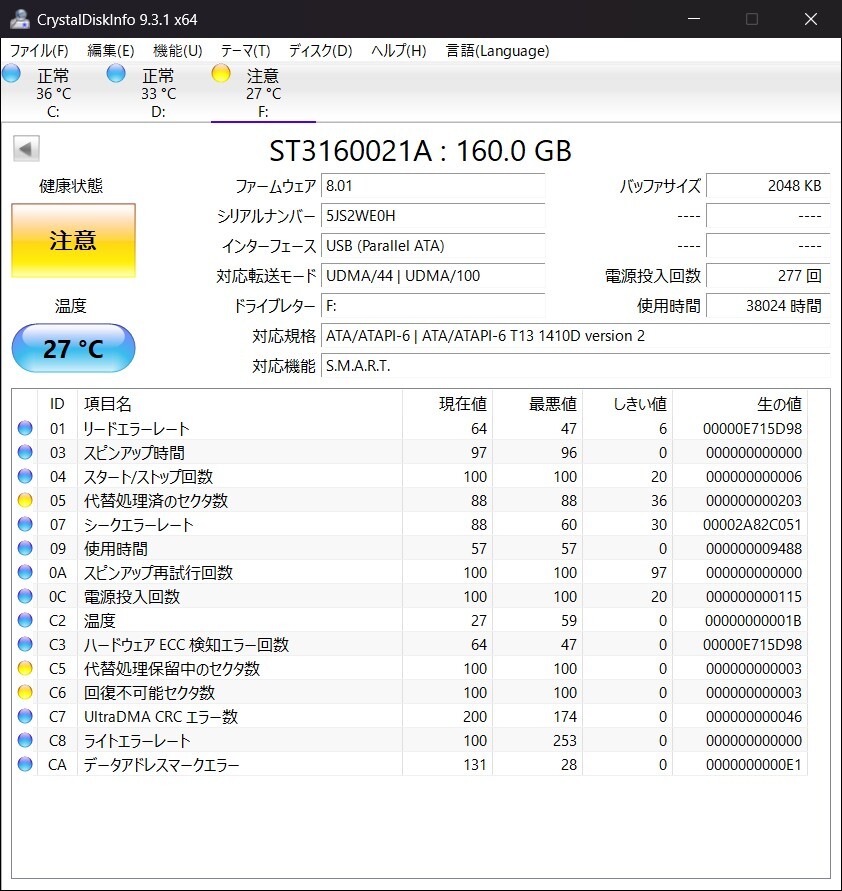Screen dimensions: 842x891
Task: Click the 対応規格 field ATA/ATAPI-6
Action: [x=576, y=336]
